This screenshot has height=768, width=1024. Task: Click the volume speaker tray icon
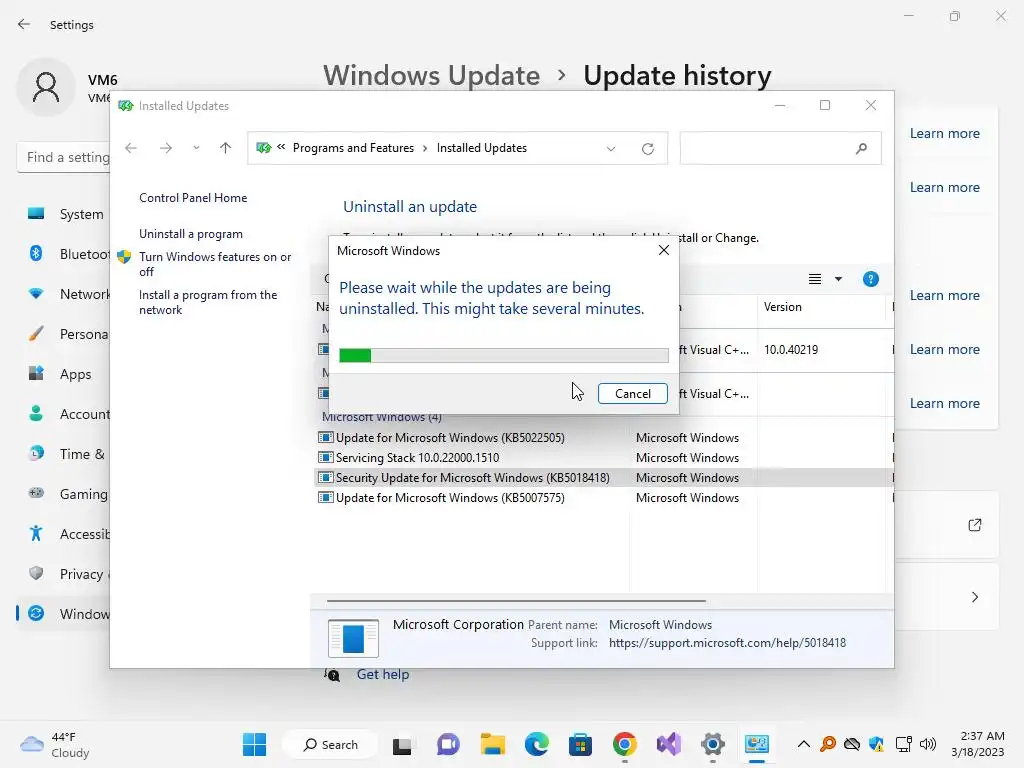pos(927,744)
